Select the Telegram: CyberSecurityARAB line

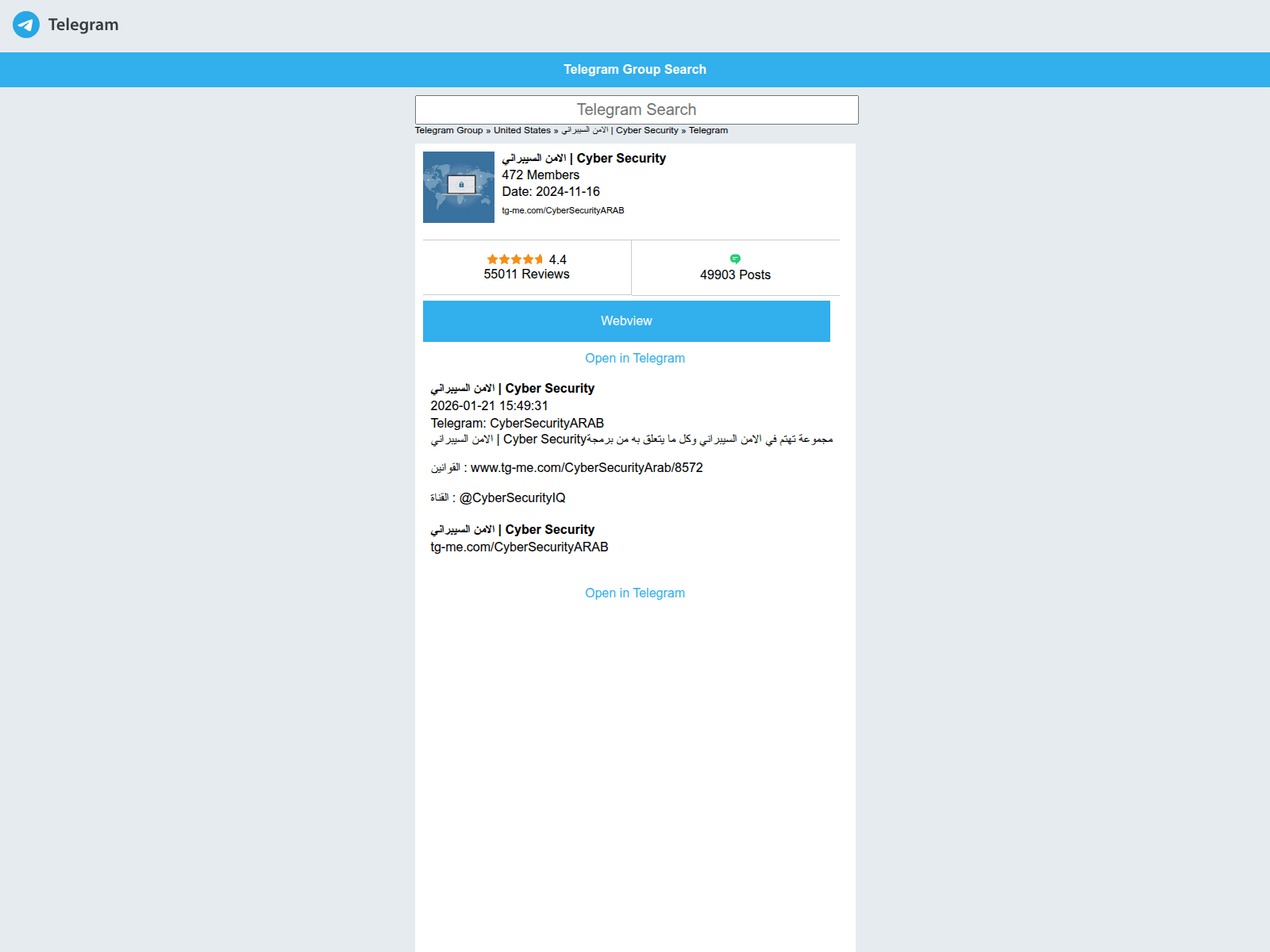(x=518, y=423)
